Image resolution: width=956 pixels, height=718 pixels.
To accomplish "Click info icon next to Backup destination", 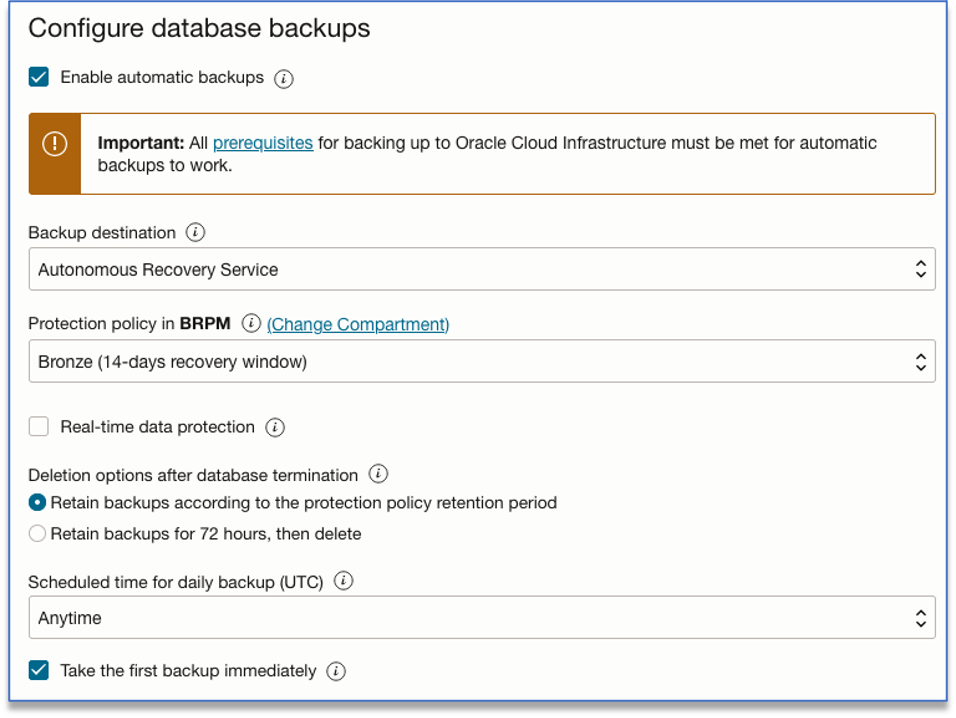I will point(196,233).
